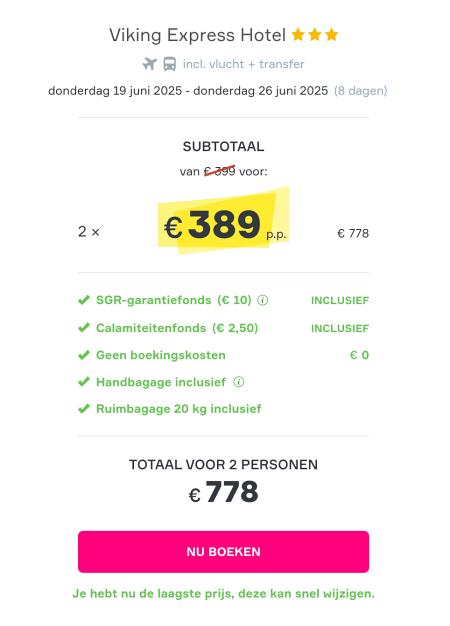Image resolution: width=450 pixels, height=626 pixels.
Task: Click checkmark beside Ruimbagage 20 kg
Action: click(84, 409)
